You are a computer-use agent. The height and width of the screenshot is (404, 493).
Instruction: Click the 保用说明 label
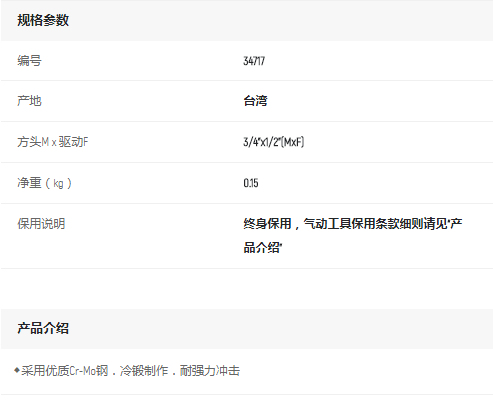pyautogui.click(x=41, y=224)
